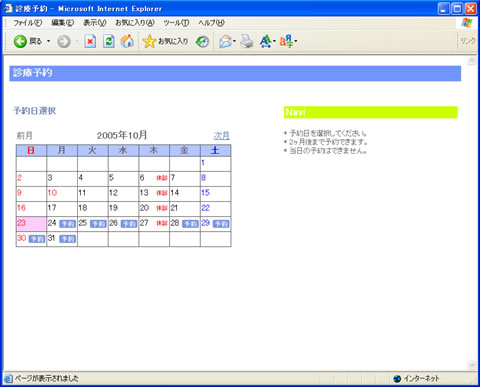Image resolution: width=480 pixels, height=387 pixels.
Task: Open the お気に入り(A) menu
Action: pos(135,23)
